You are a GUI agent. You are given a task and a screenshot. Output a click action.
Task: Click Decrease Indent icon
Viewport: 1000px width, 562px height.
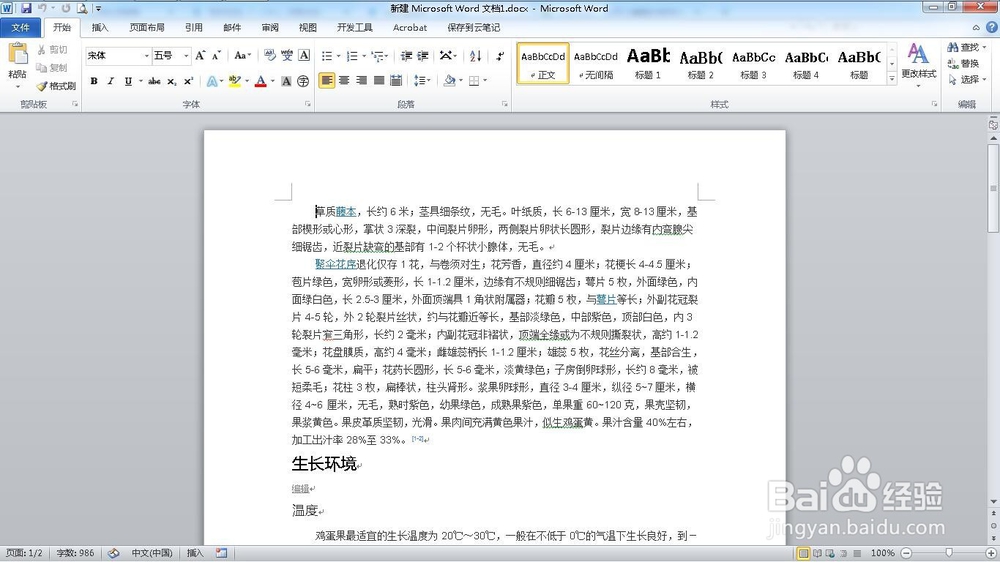click(x=406, y=56)
